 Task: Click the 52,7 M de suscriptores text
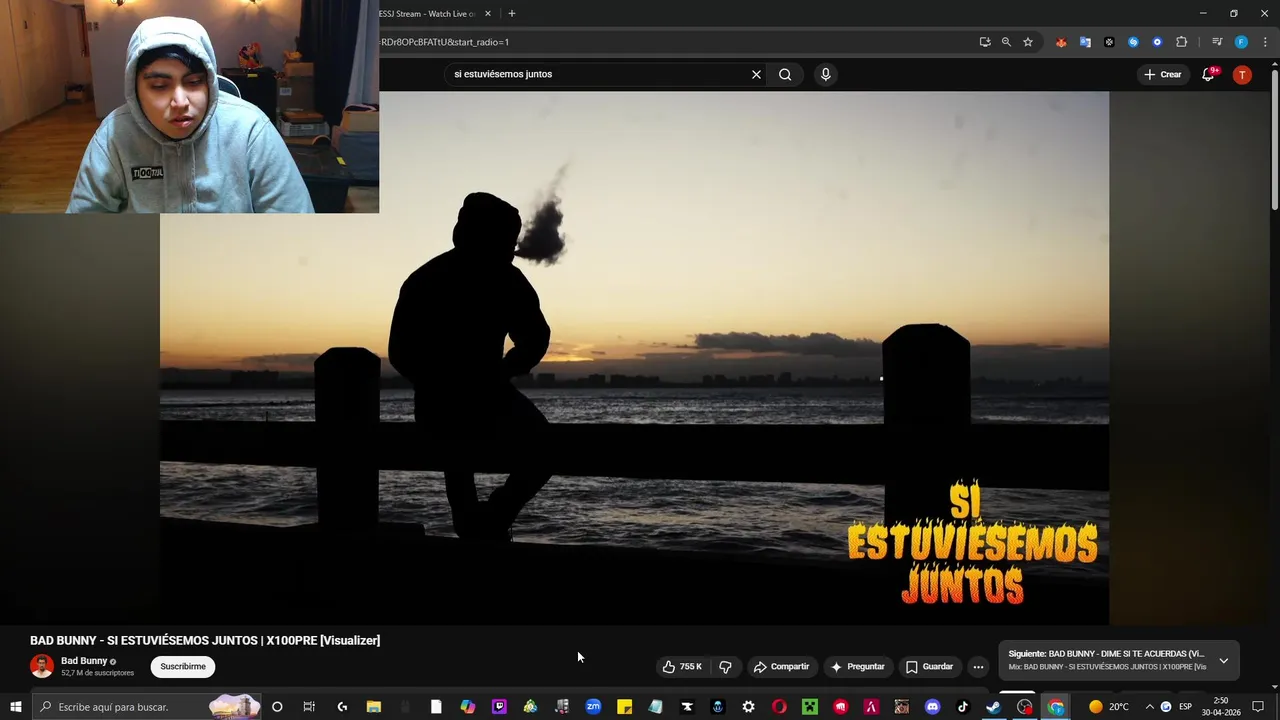tap(97, 673)
